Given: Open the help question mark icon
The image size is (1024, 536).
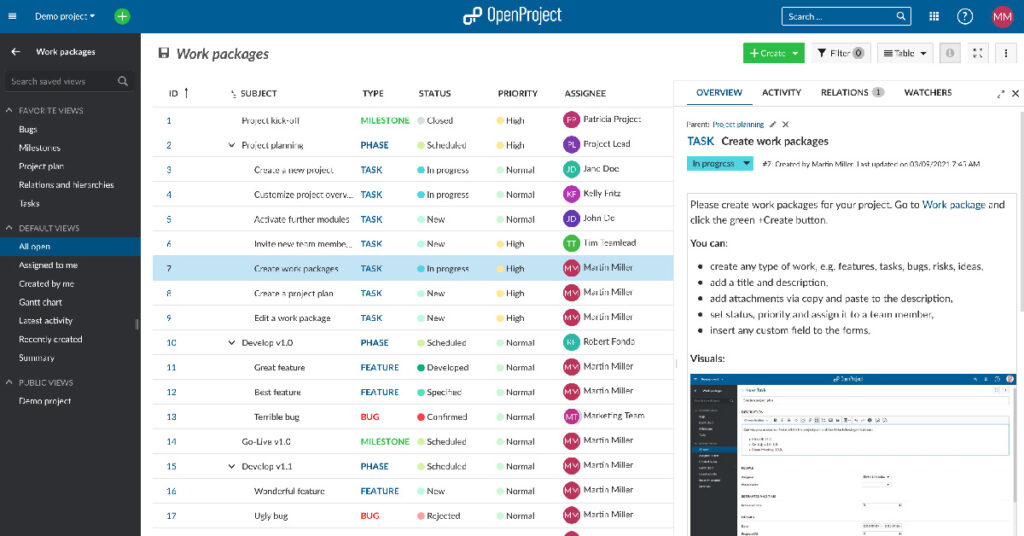Looking at the screenshot, I should [964, 16].
